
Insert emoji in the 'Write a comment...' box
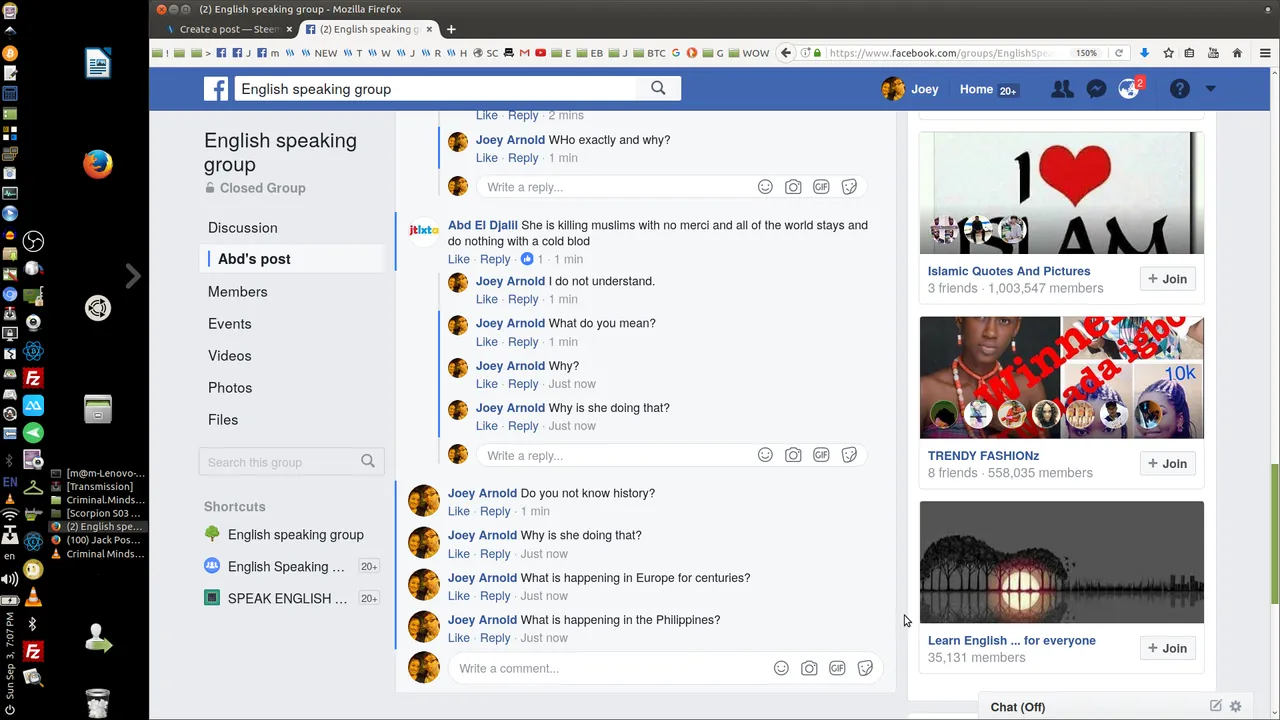coord(781,668)
